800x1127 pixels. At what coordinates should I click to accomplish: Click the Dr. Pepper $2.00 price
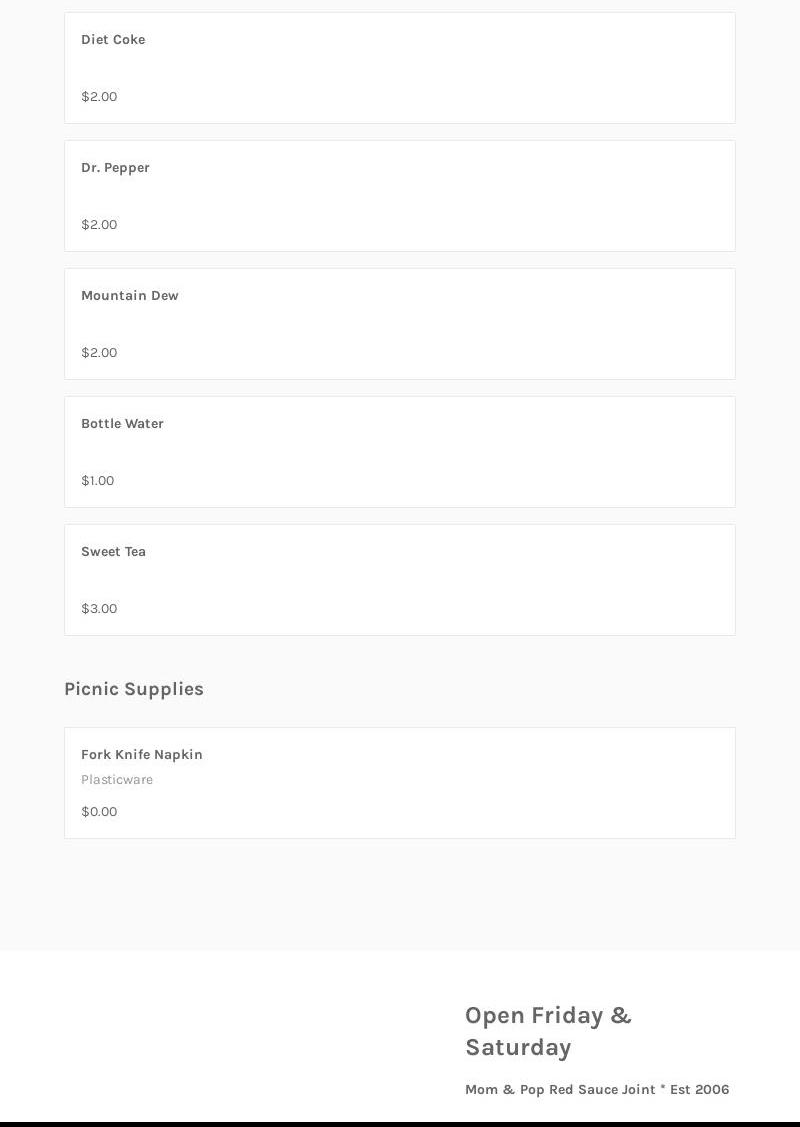[x=99, y=225]
